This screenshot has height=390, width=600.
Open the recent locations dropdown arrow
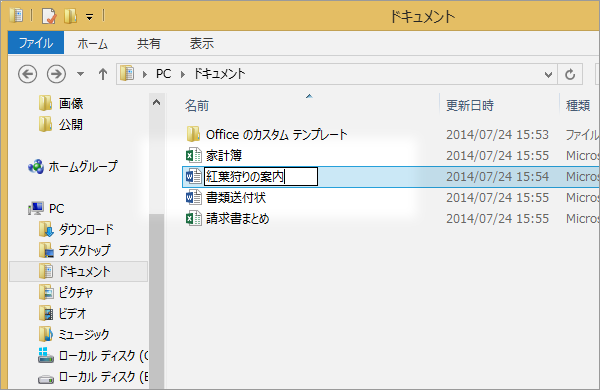click(80, 73)
